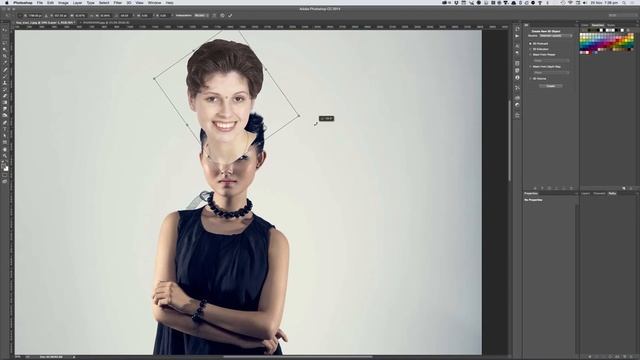Toggle relative positioning for the reference point
The height and width of the screenshot is (360, 640).
click(x=46, y=16)
